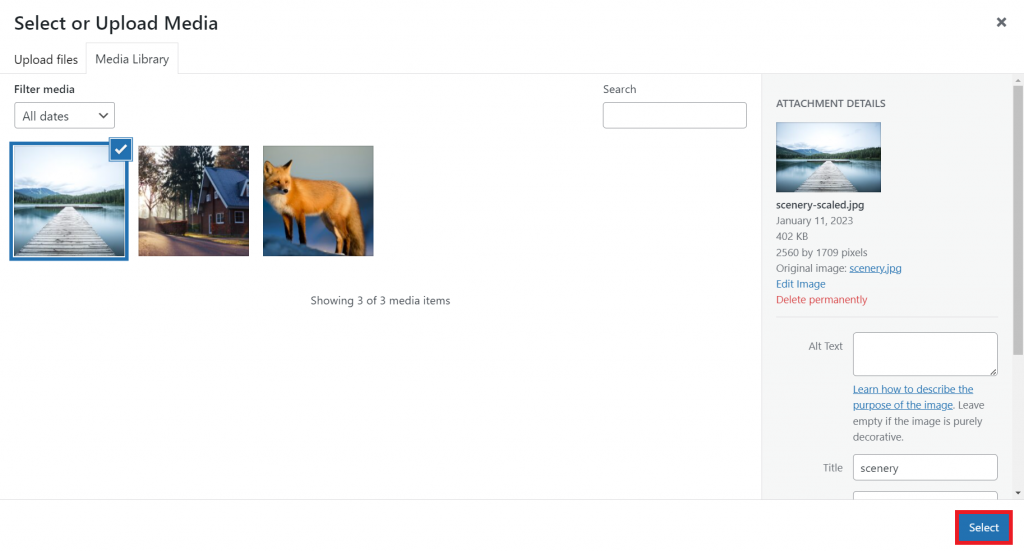The width and height of the screenshot is (1024, 551).
Task: Select the lake pier scenery thumbnail
Action: coord(69,201)
